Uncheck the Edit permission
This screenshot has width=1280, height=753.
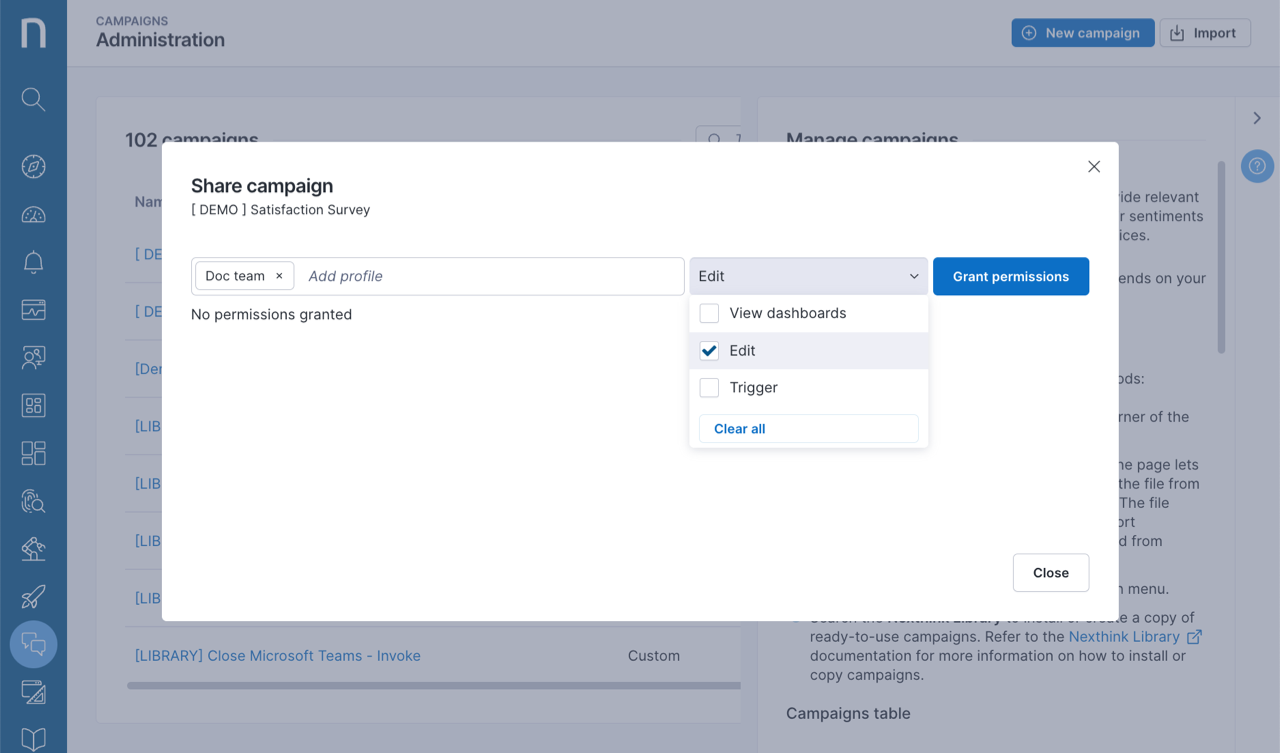click(709, 350)
